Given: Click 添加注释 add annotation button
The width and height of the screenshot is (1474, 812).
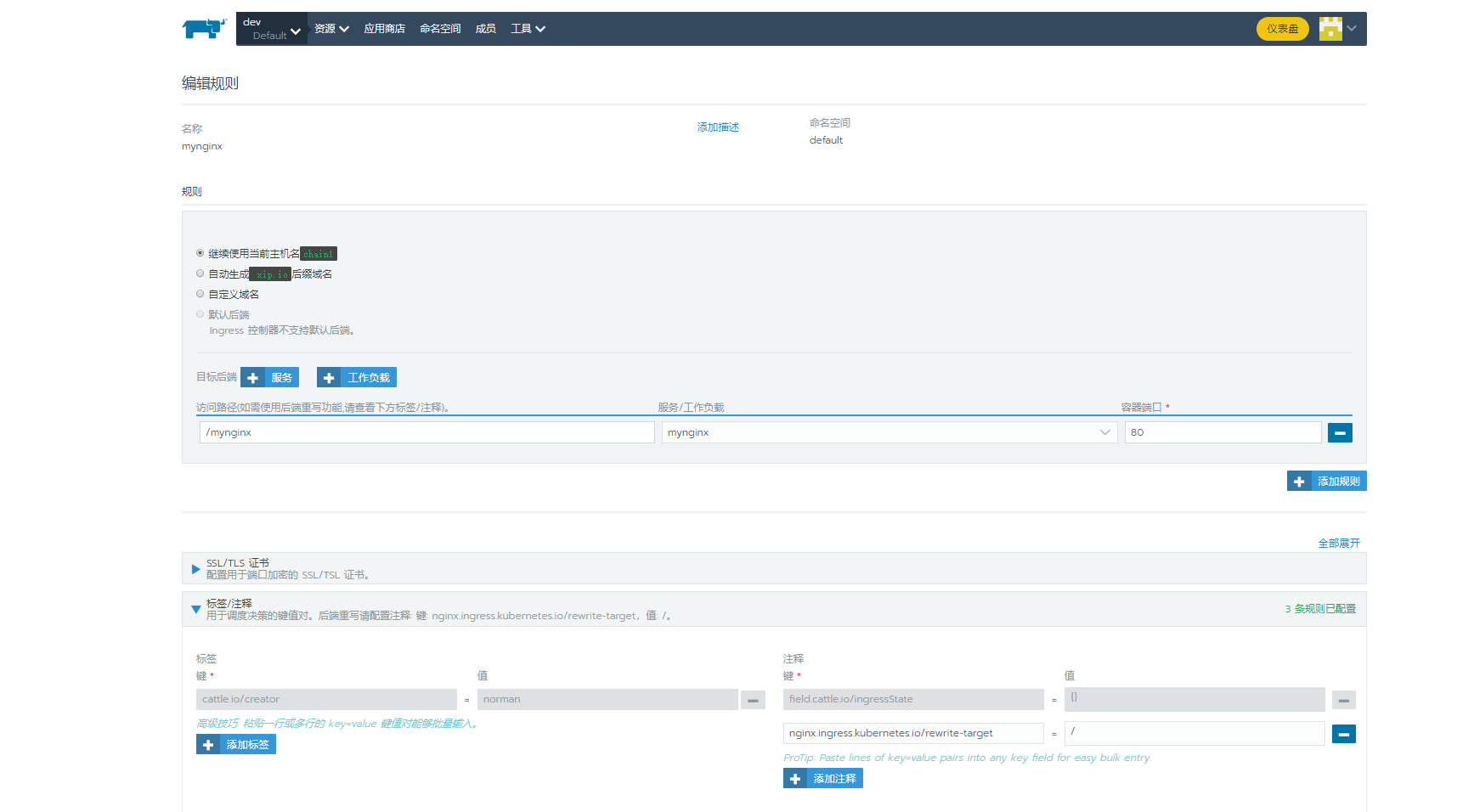Looking at the screenshot, I should pos(823,778).
